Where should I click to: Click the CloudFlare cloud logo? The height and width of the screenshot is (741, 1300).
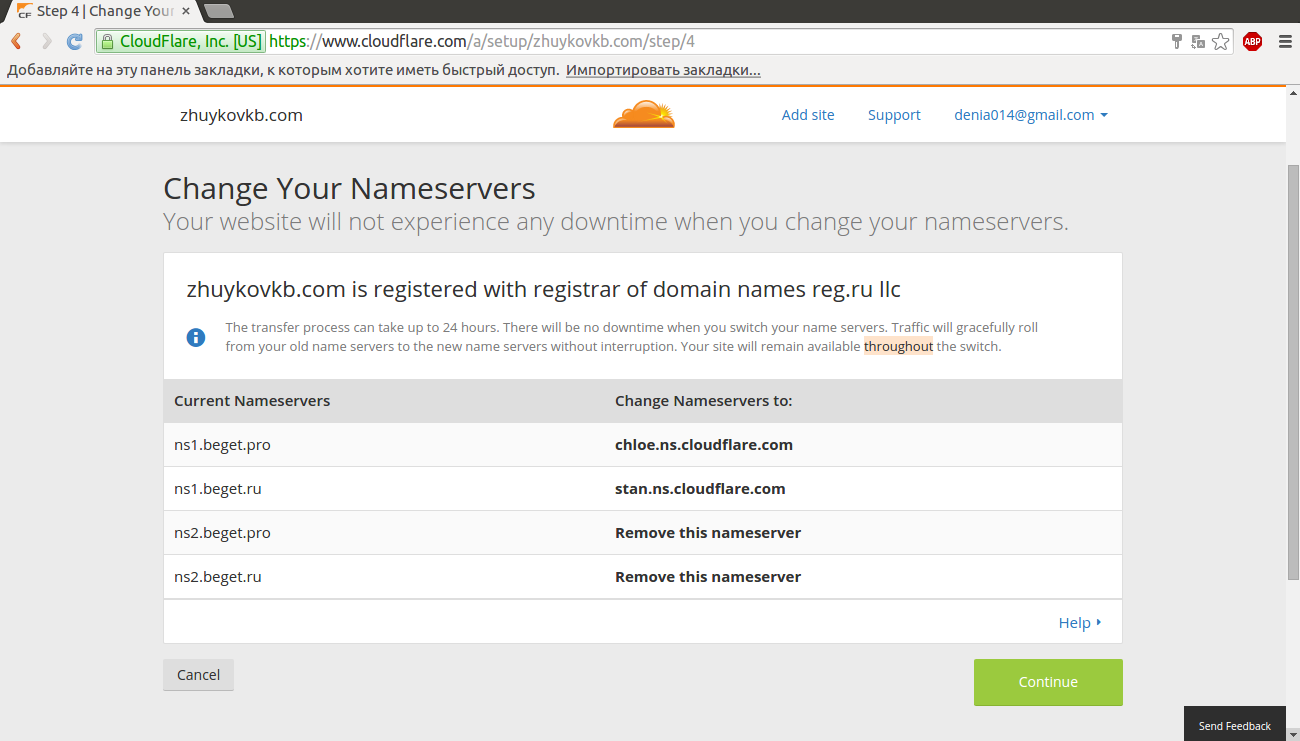pyautogui.click(x=644, y=114)
